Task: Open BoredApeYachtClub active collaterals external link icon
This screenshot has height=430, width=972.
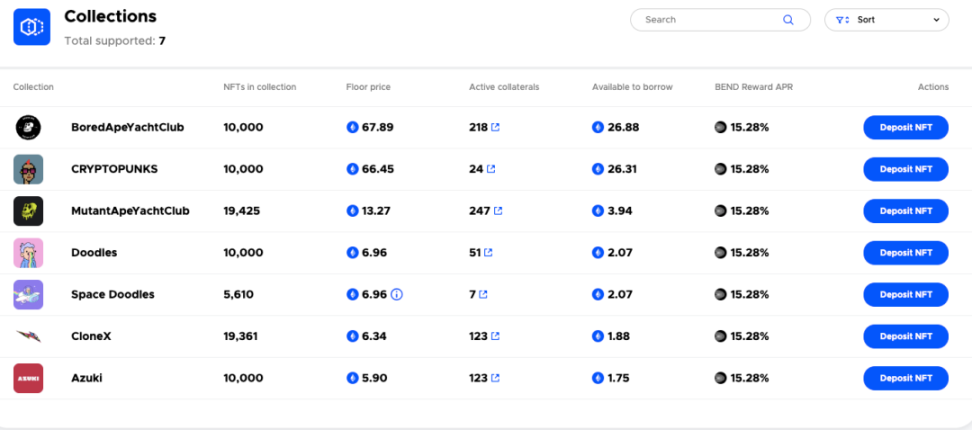Action: pos(495,128)
